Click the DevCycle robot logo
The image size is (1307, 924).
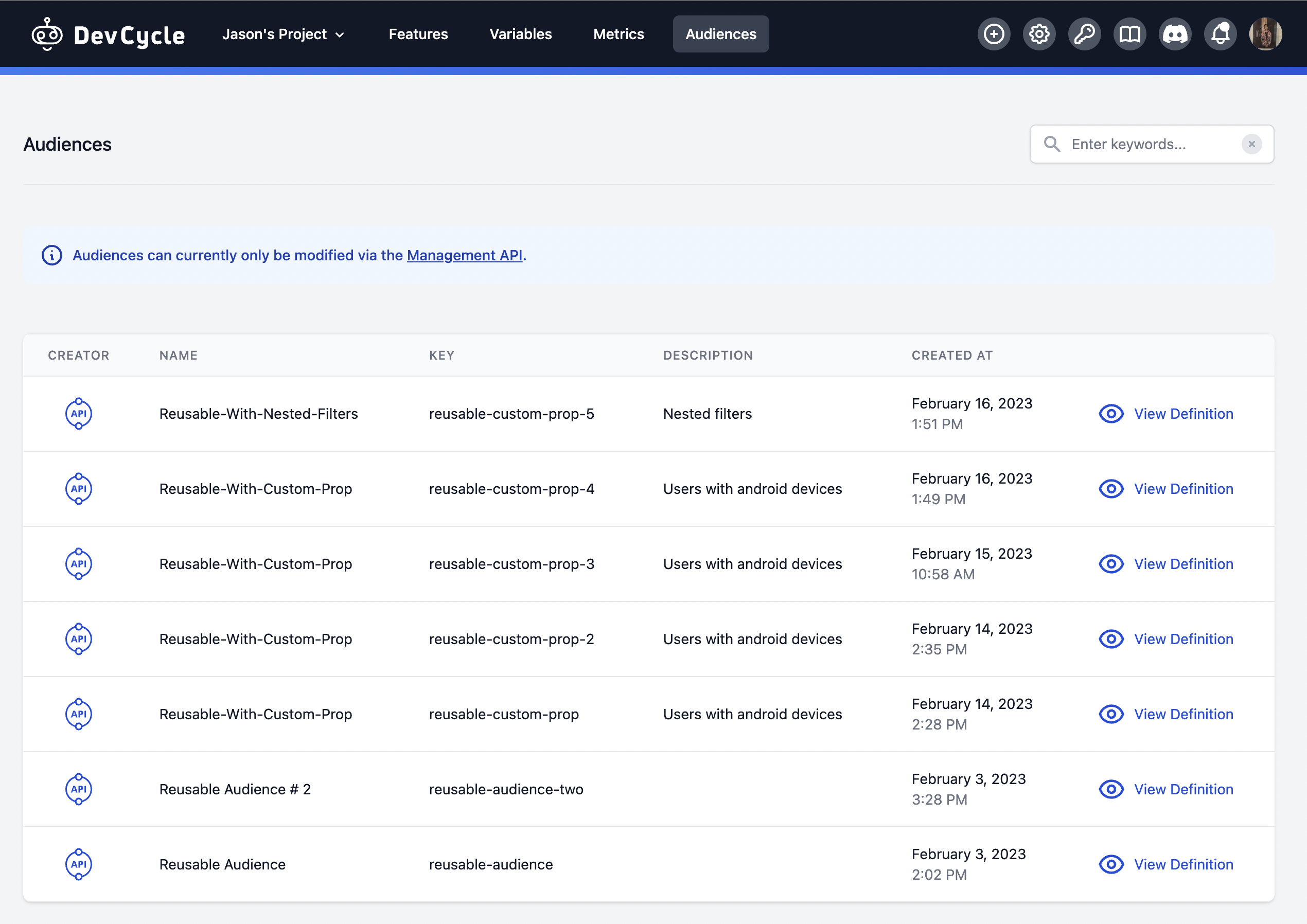pos(47,34)
